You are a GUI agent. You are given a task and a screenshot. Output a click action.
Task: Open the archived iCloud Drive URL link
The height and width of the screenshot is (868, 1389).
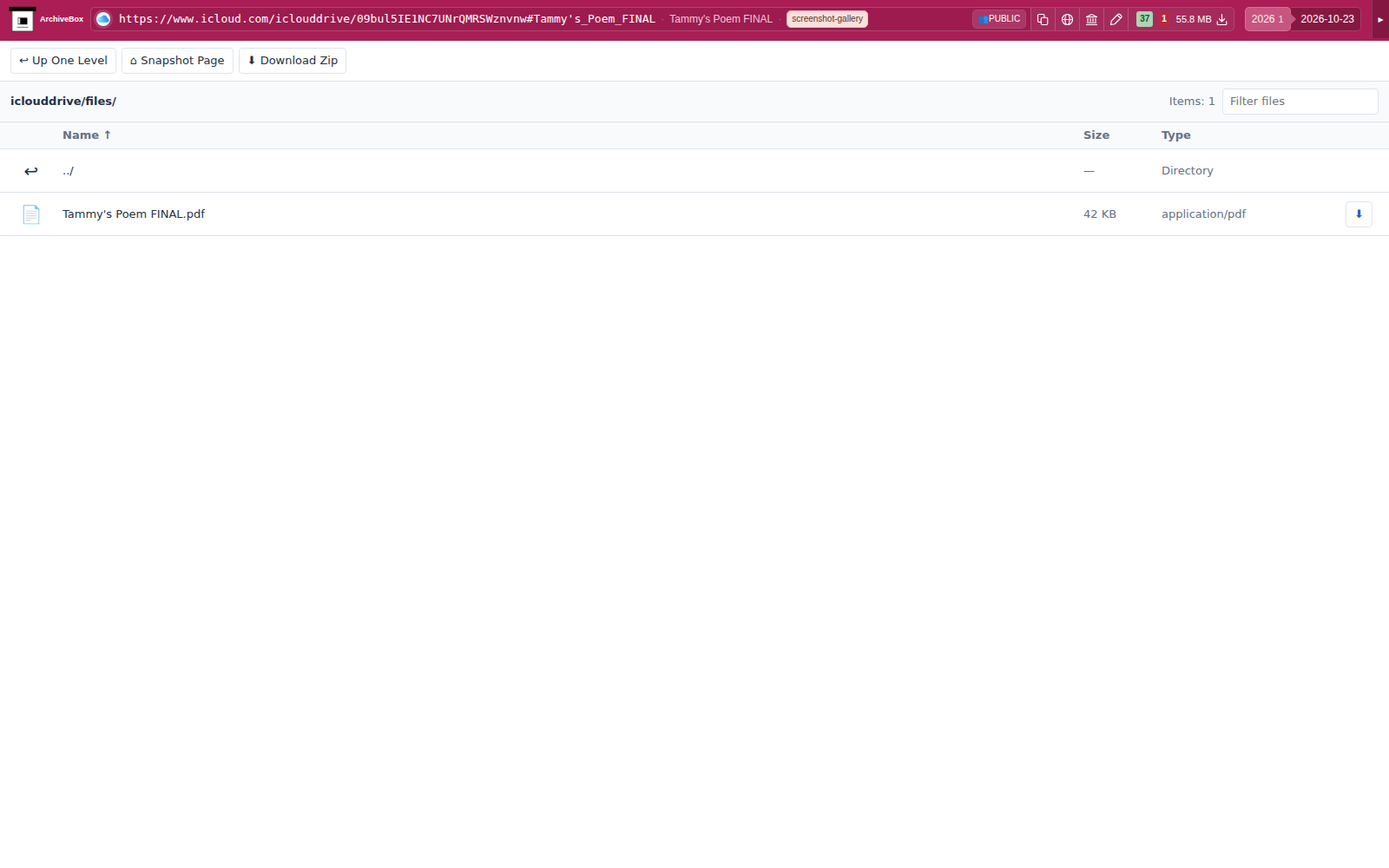387,19
